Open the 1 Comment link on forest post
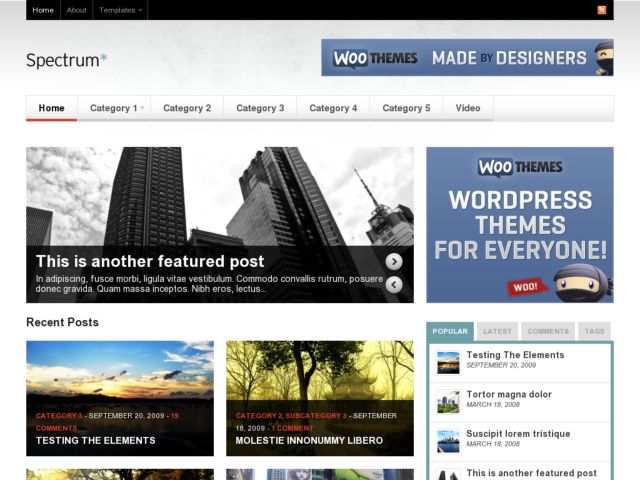The image size is (640, 480). coord(292,428)
